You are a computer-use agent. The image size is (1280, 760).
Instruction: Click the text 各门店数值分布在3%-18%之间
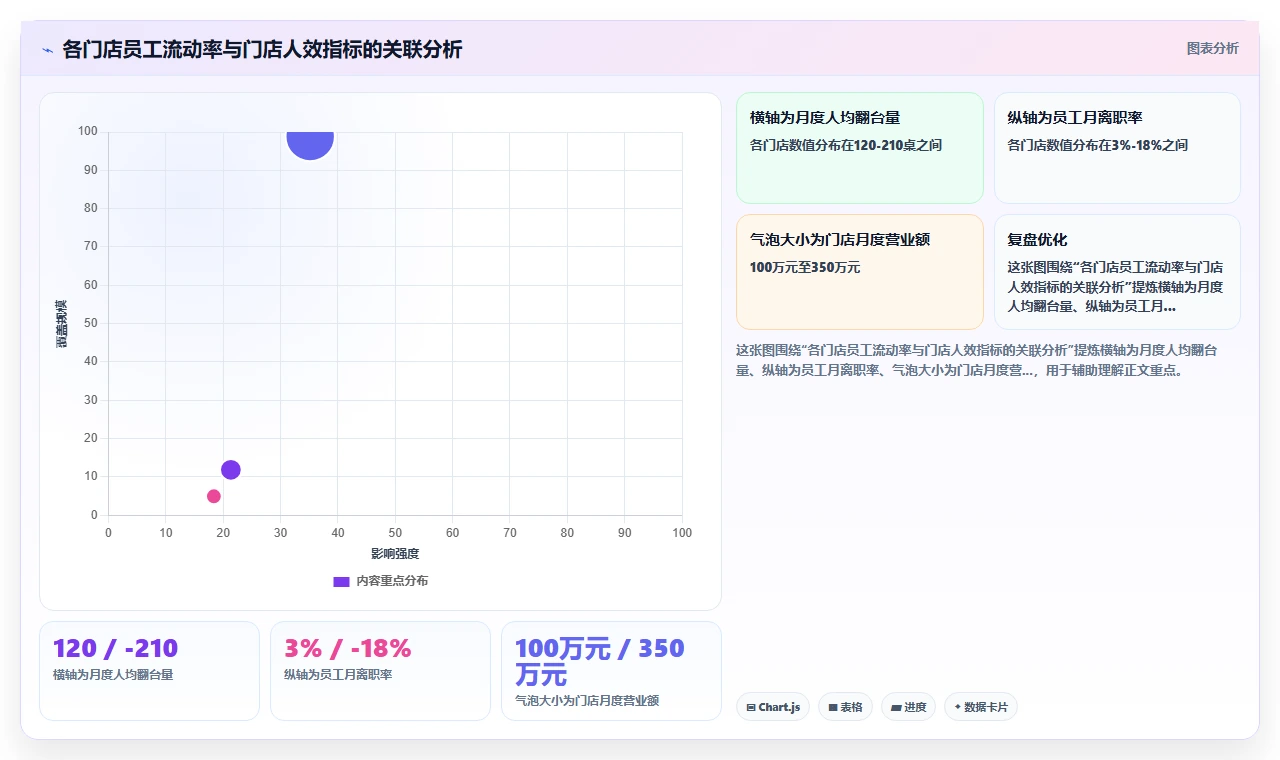1097,145
